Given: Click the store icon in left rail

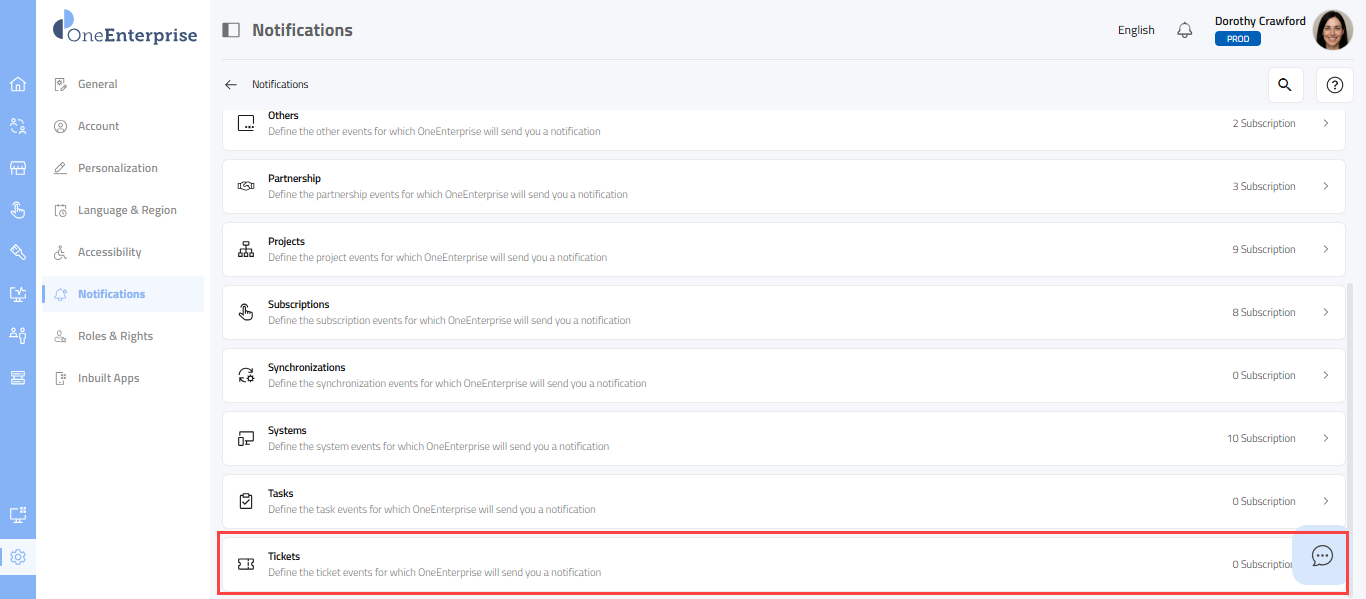Looking at the screenshot, I should (x=18, y=168).
